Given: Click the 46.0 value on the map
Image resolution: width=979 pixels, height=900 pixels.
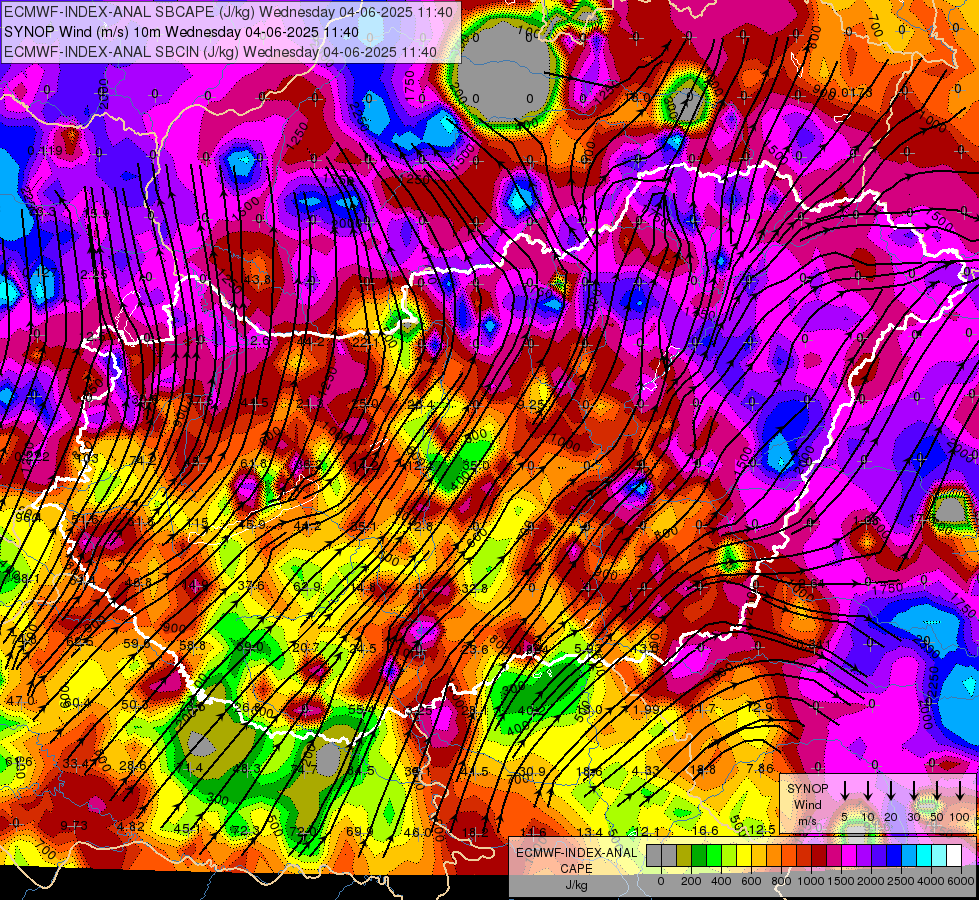Looking at the screenshot, I should click(x=418, y=833).
